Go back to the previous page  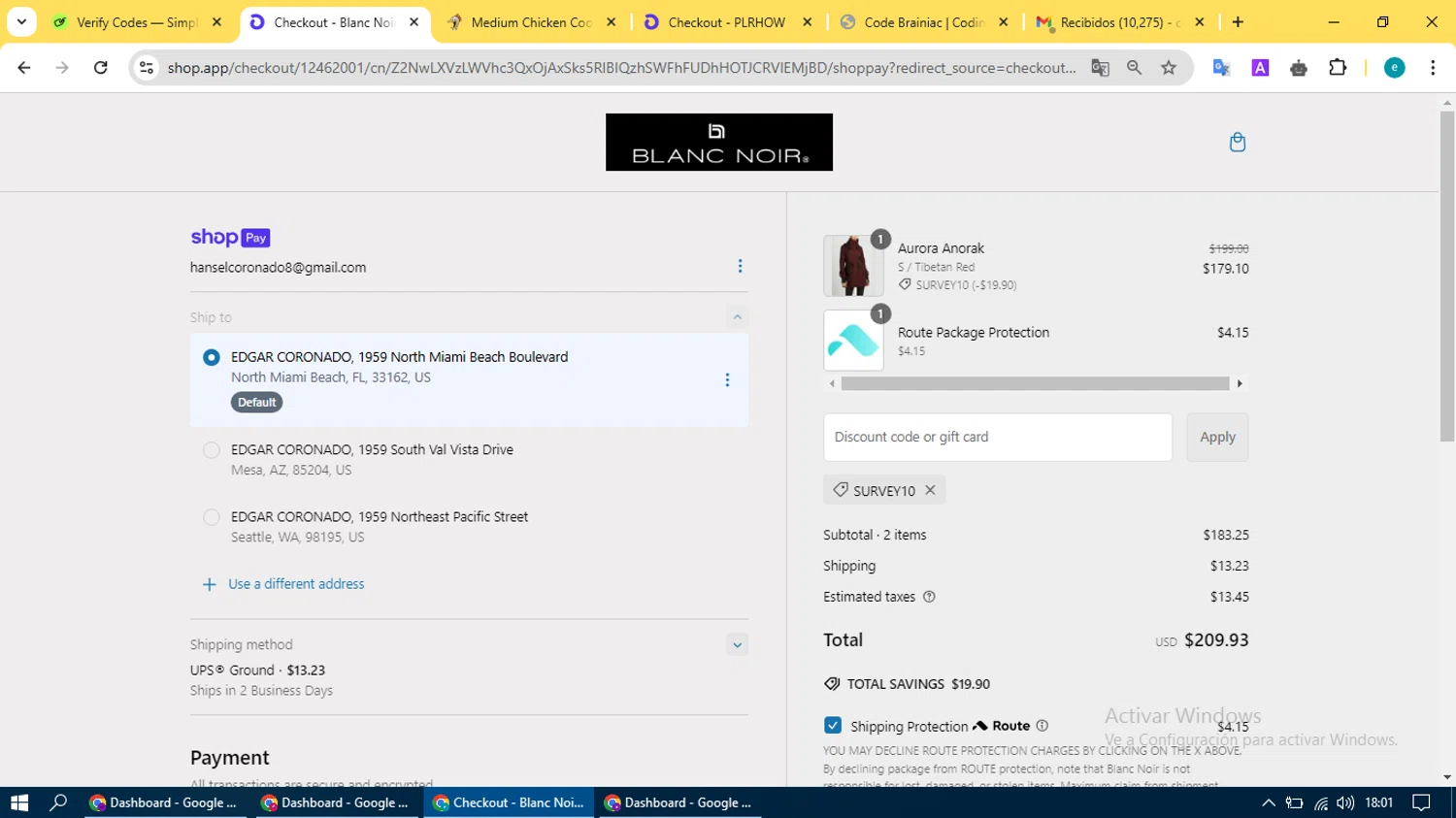pos(24,68)
